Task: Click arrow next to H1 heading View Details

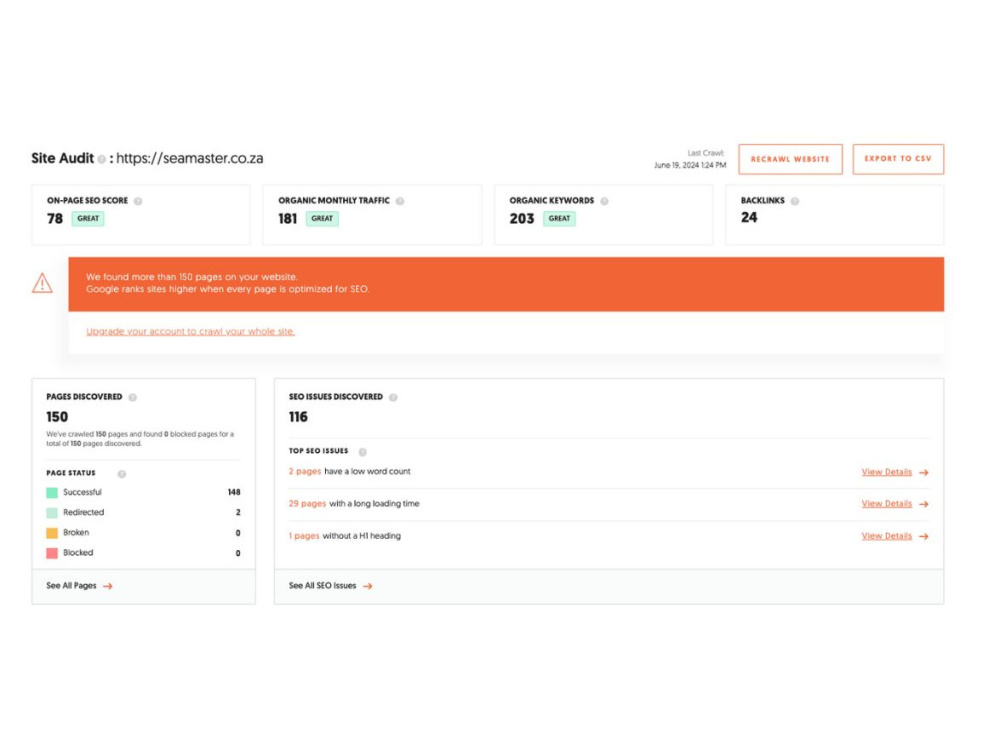Action: tap(923, 536)
